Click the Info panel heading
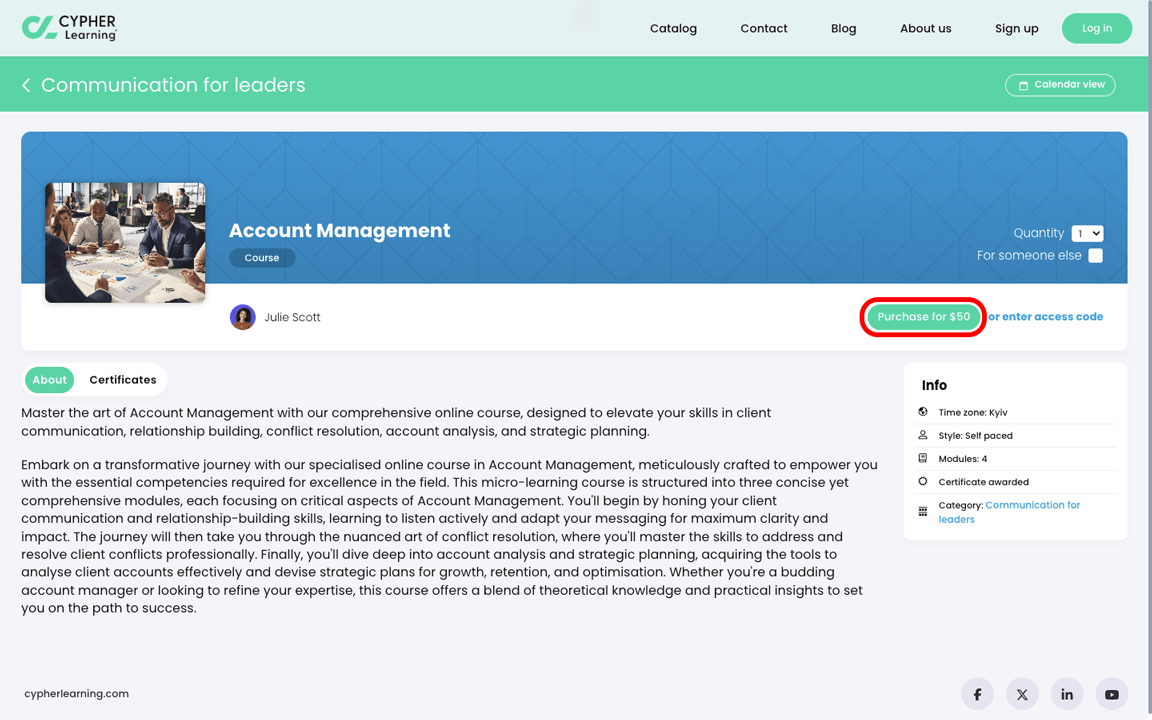This screenshot has height=720, width=1152. click(x=934, y=385)
